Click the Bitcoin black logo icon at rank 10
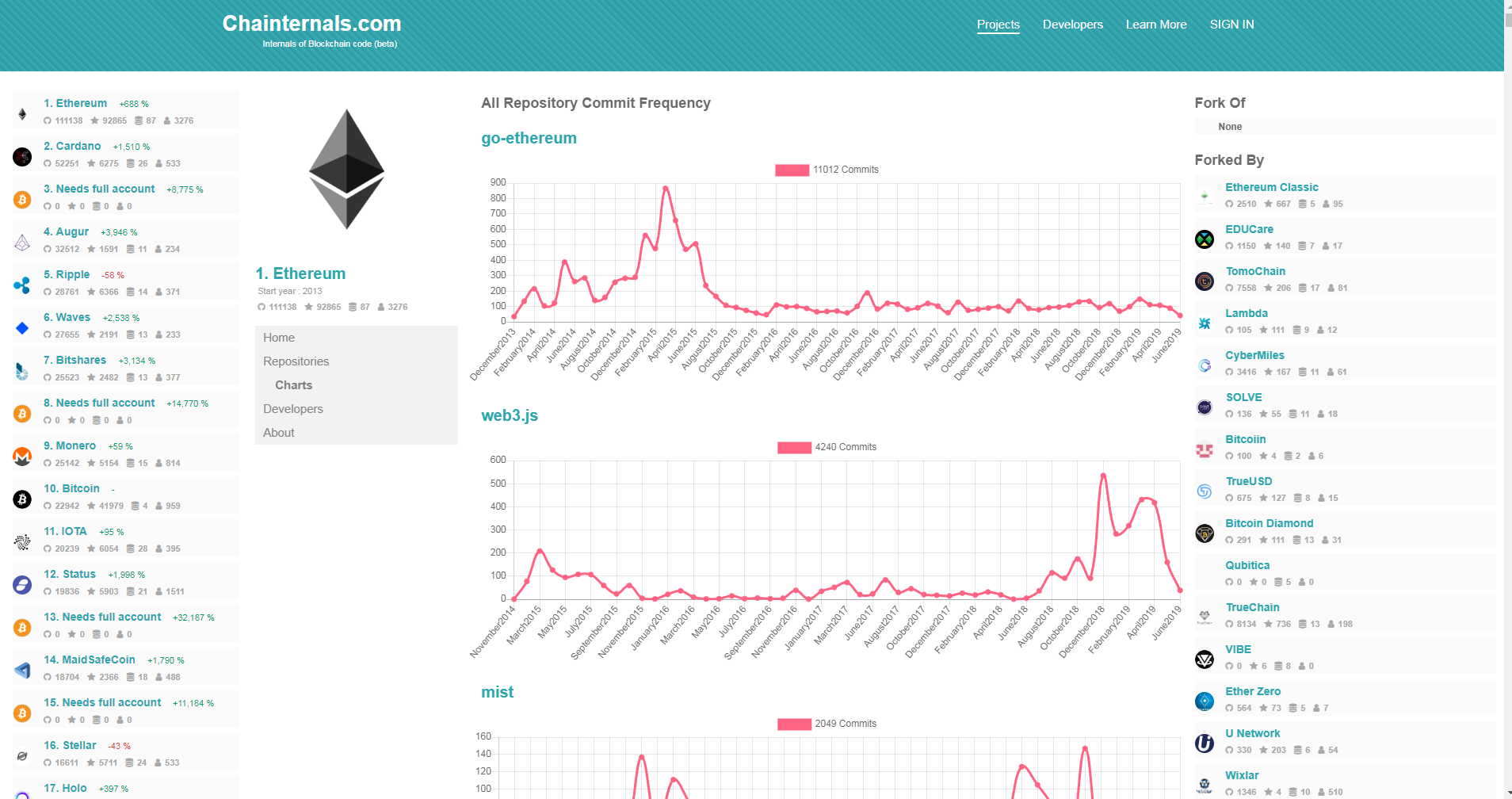 pos(22,499)
